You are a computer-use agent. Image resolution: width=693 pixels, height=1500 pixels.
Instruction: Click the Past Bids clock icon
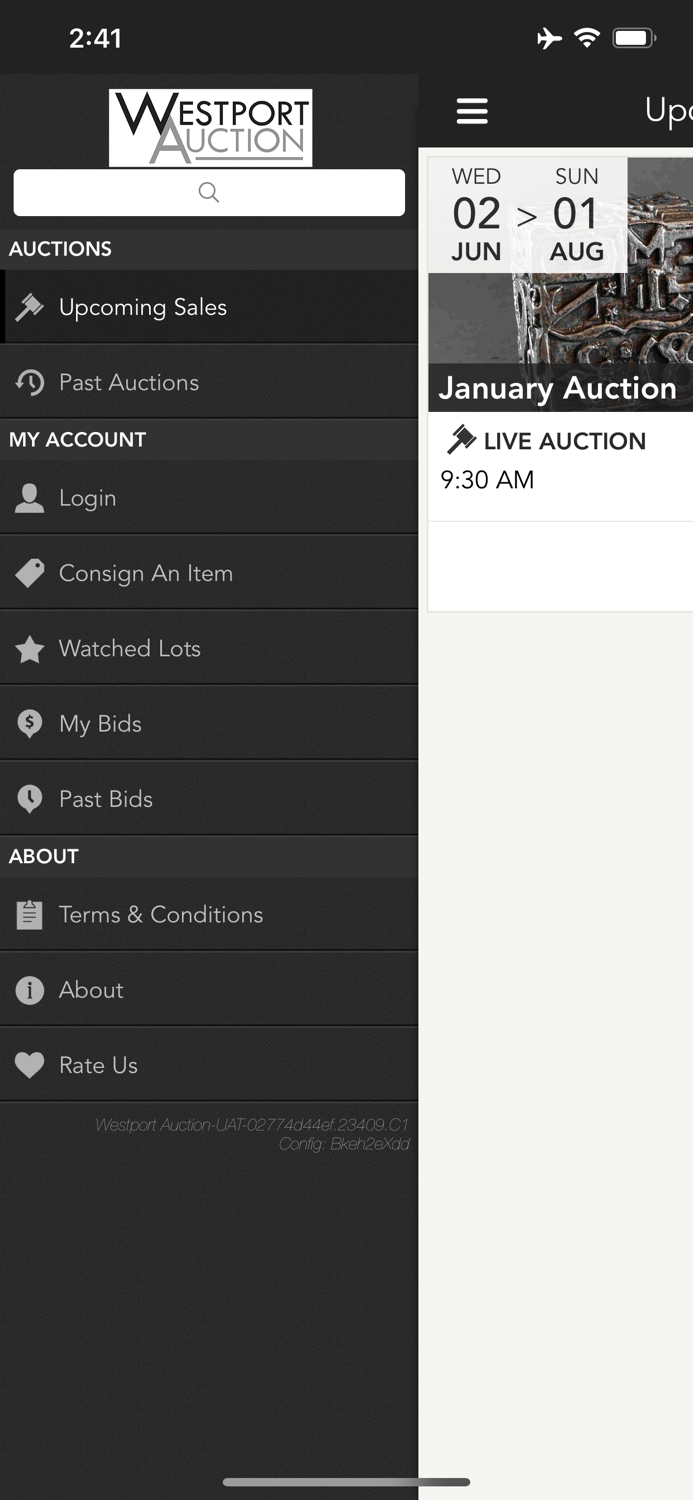[x=30, y=798]
